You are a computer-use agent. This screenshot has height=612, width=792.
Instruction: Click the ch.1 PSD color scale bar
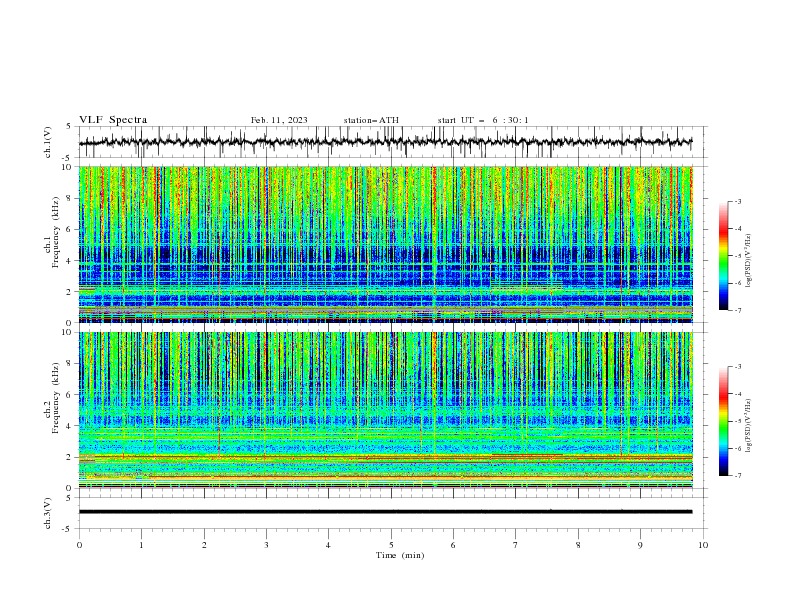pos(724,256)
